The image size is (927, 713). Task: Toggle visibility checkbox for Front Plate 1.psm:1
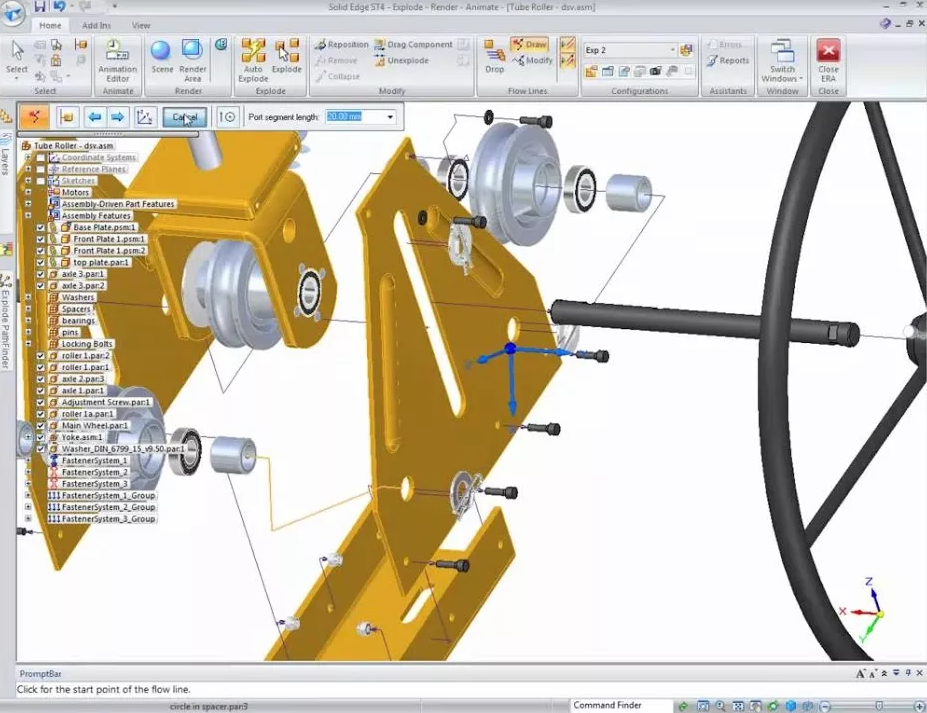[x=40, y=239]
